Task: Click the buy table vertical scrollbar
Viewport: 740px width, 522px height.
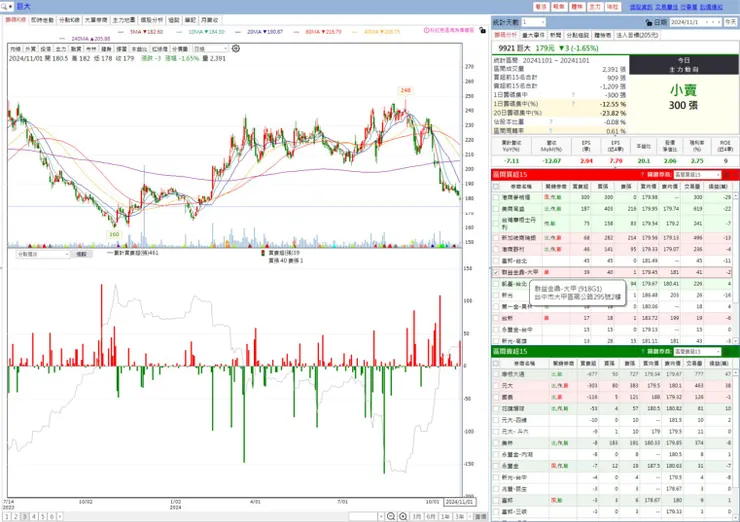Action: coord(736,268)
